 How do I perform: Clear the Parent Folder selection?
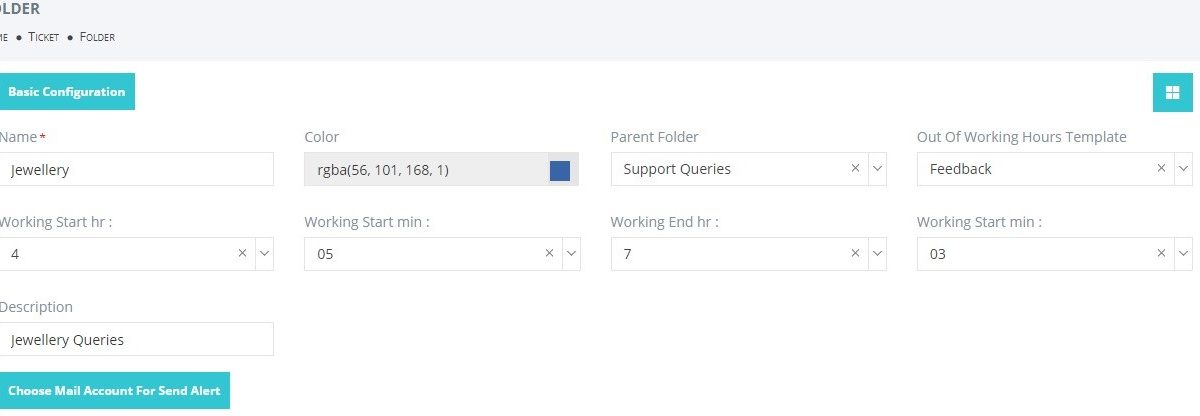[x=855, y=169]
